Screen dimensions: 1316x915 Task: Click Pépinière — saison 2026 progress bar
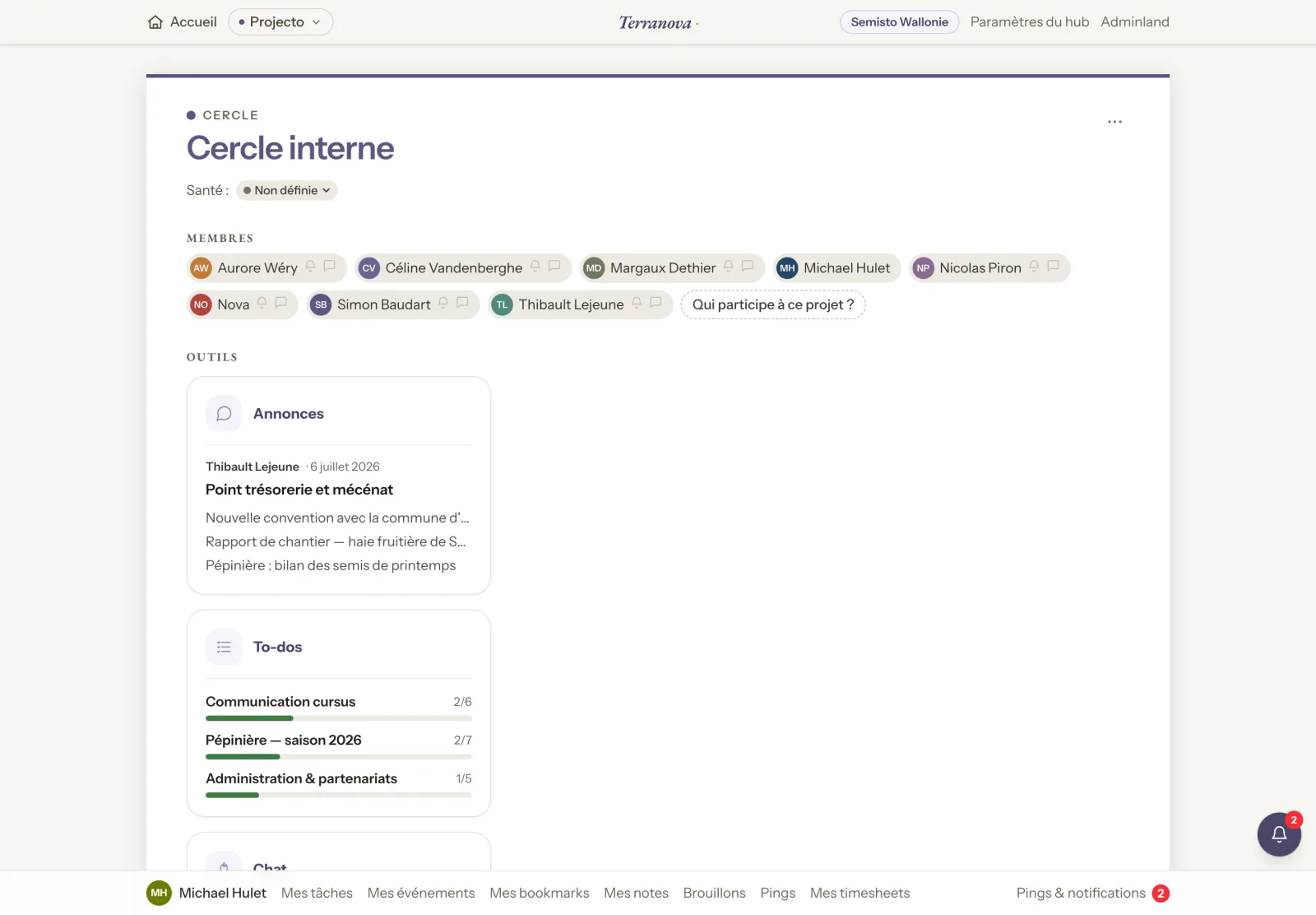339,757
